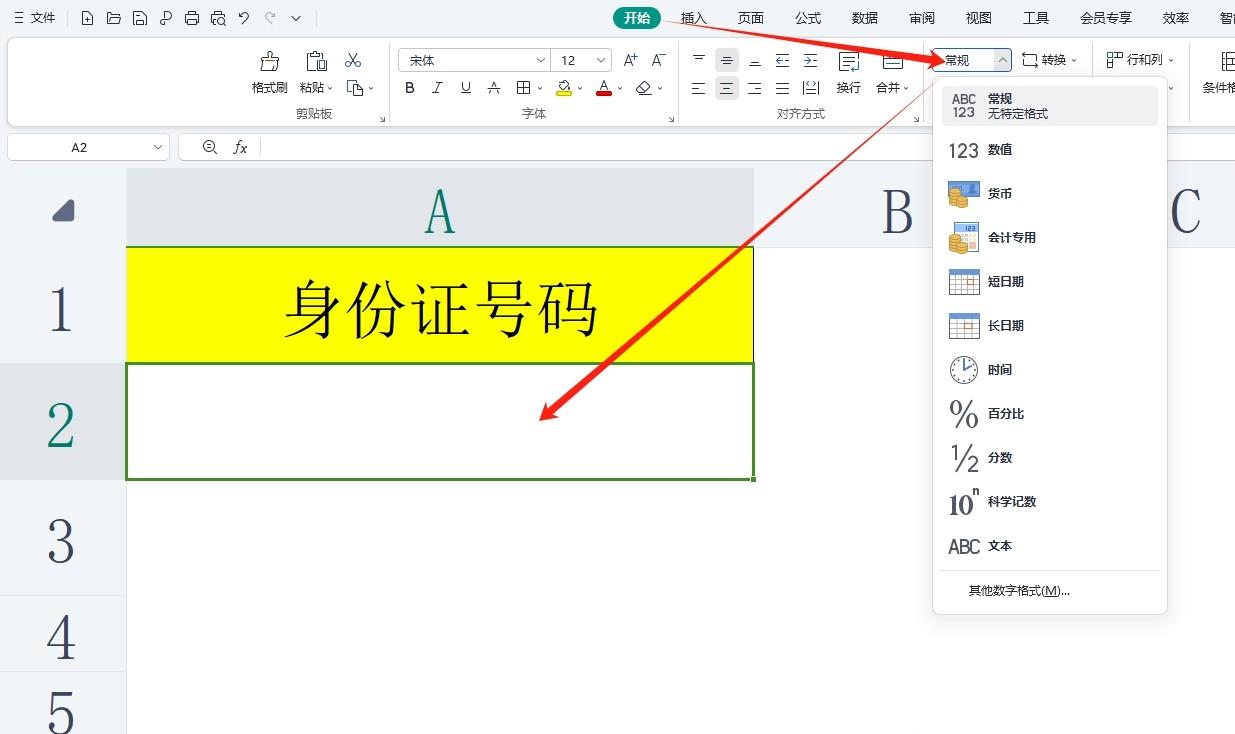Viewport: 1235px width, 734px height.
Task: Copy the selection with the copy icon
Action: (354, 88)
